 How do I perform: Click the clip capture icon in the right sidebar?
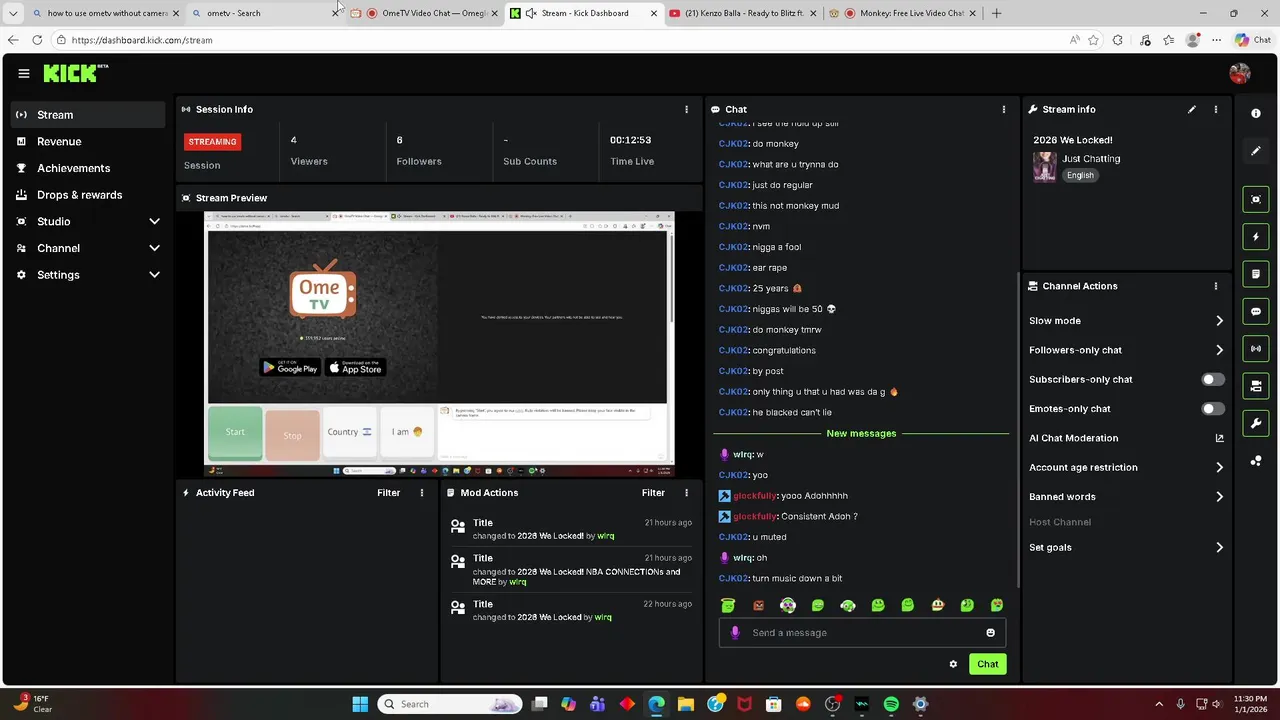click(x=1256, y=199)
